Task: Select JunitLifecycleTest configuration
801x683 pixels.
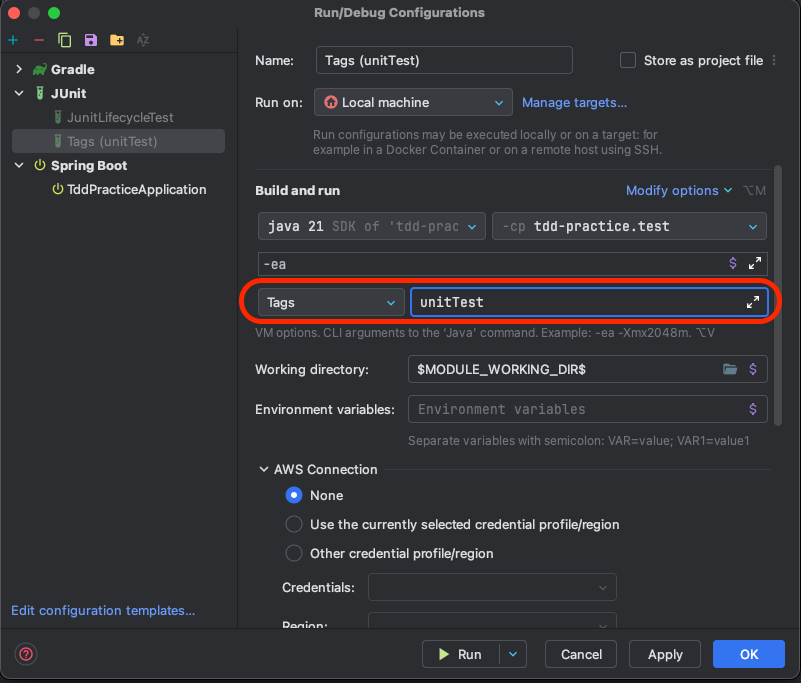Action: coord(119,117)
